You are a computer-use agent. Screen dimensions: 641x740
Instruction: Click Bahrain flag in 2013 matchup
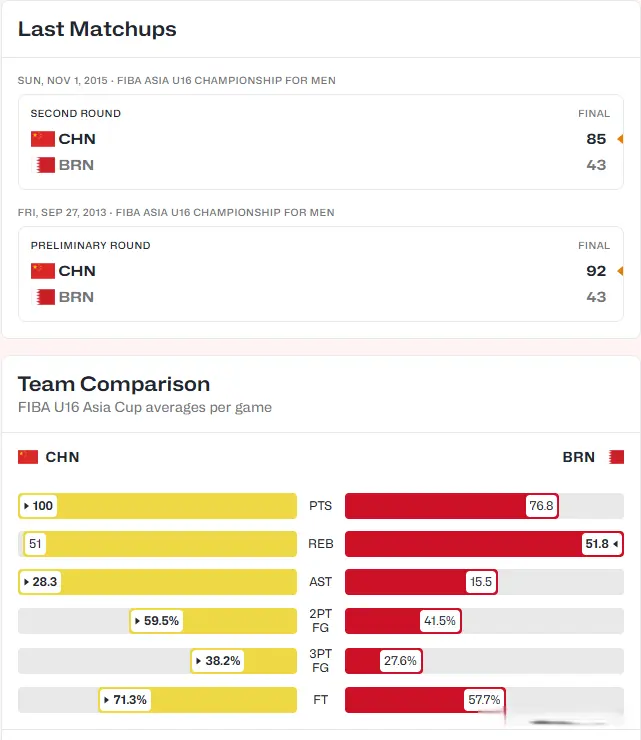pos(42,297)
